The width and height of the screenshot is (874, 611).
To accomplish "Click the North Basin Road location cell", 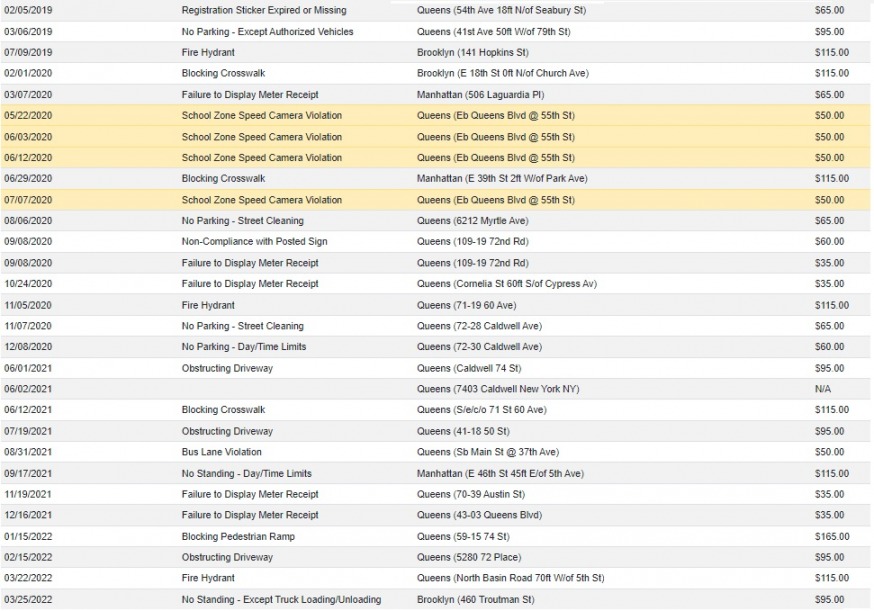I will pos(510,579).
